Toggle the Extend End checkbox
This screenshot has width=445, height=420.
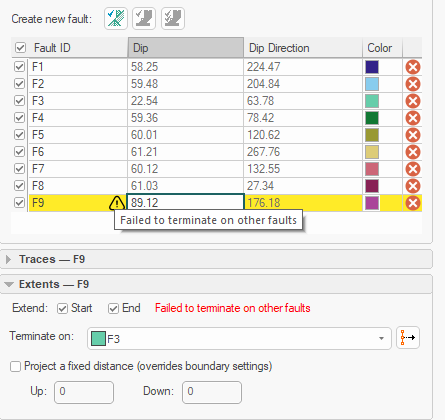[113, 308]
